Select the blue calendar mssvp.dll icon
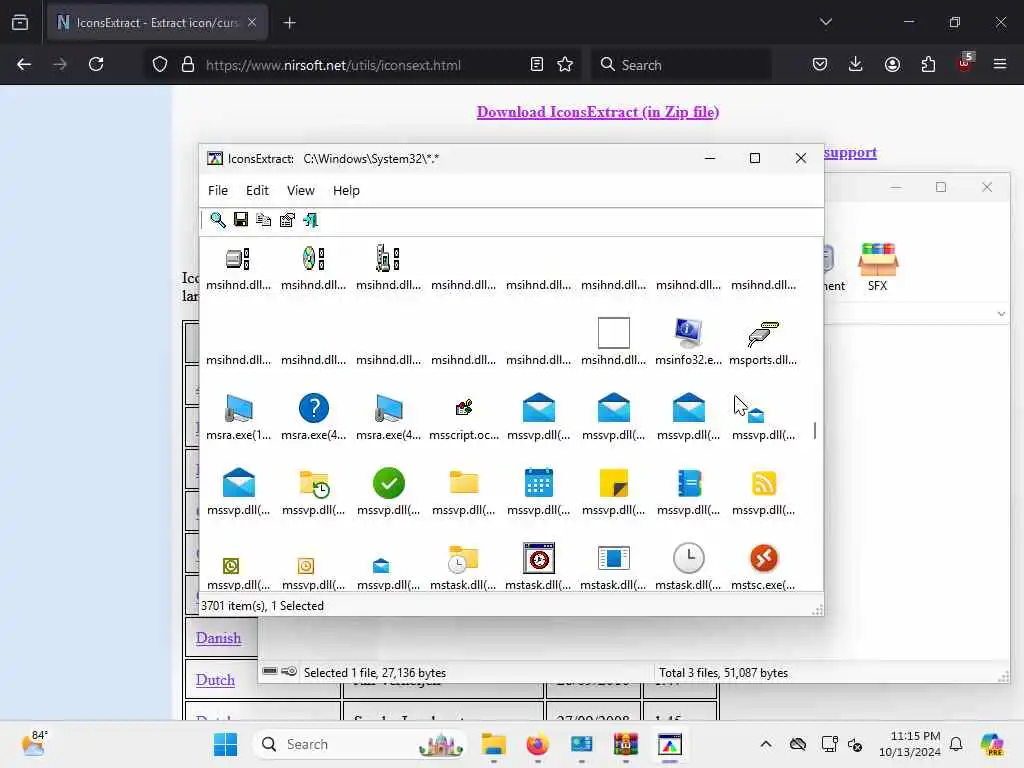The height and width of the screenshot is (768, 1024). tap(538, 483)
